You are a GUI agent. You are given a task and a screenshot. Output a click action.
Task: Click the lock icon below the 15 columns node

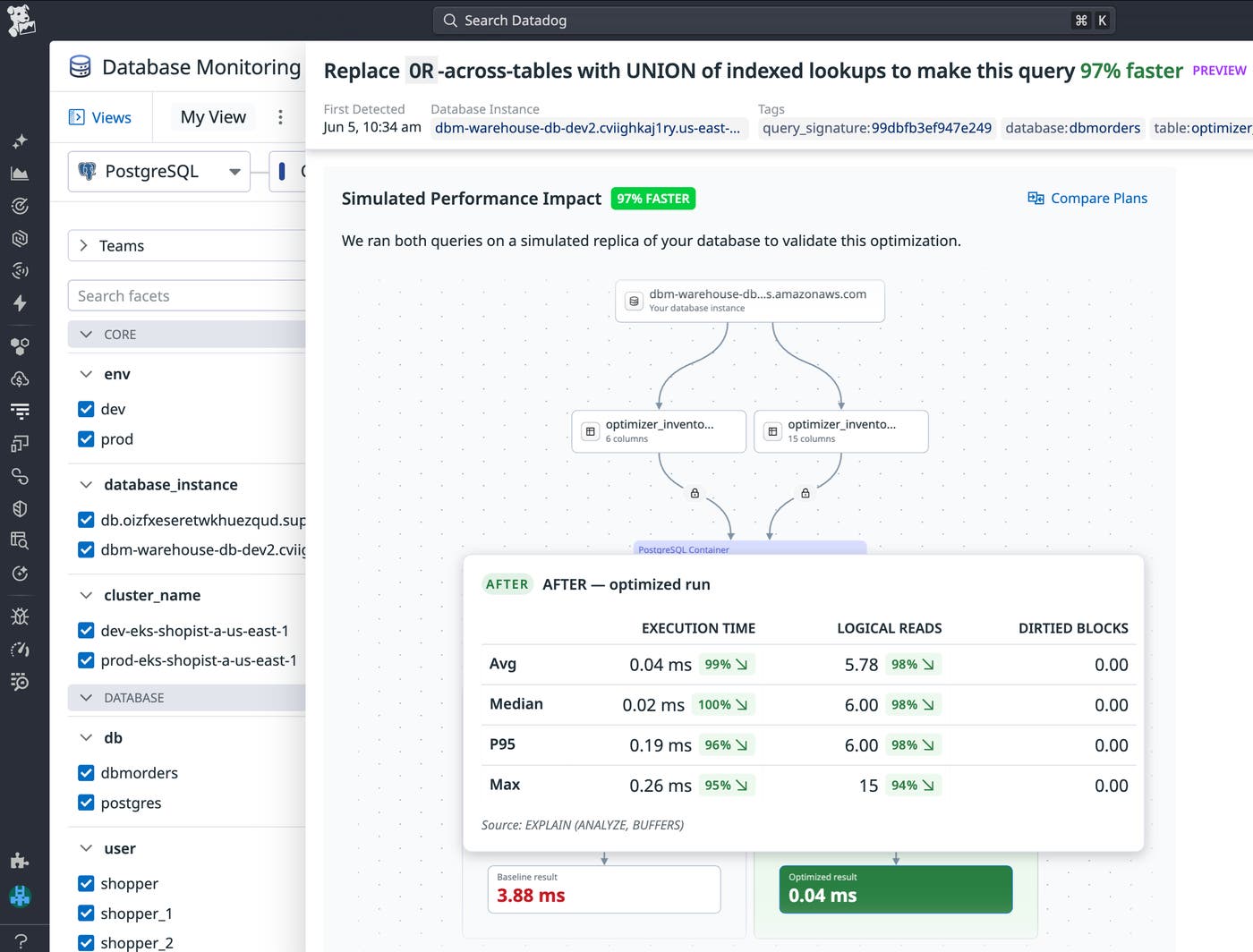tap(805, 493)
